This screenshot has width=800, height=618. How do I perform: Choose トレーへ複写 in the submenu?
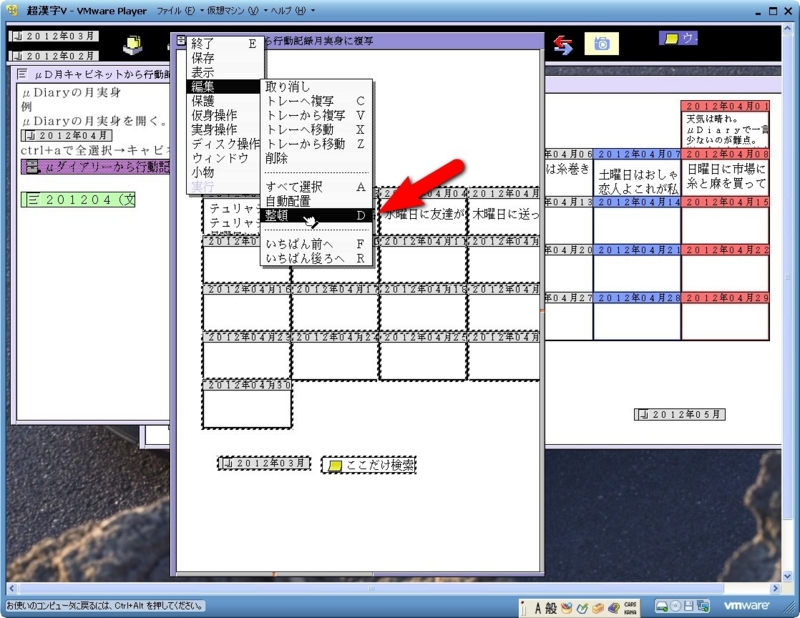tap(316, 101)
